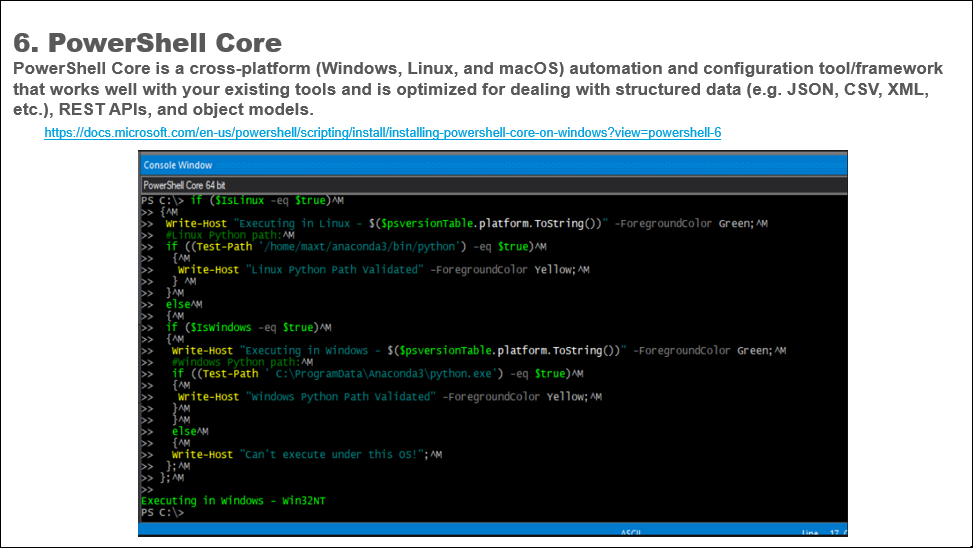Image resolution: width=973 pixels, height=548 pixels.
Task: Click the final "PS C:\>" prompt
Action: click(x=163, y=513)
